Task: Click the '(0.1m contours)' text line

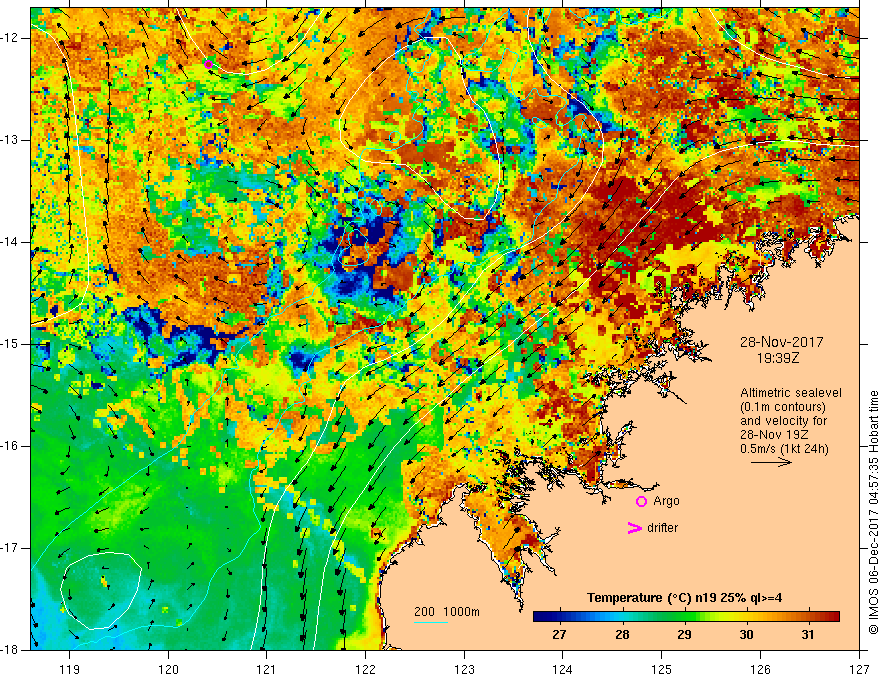Action: pos(783,407)
